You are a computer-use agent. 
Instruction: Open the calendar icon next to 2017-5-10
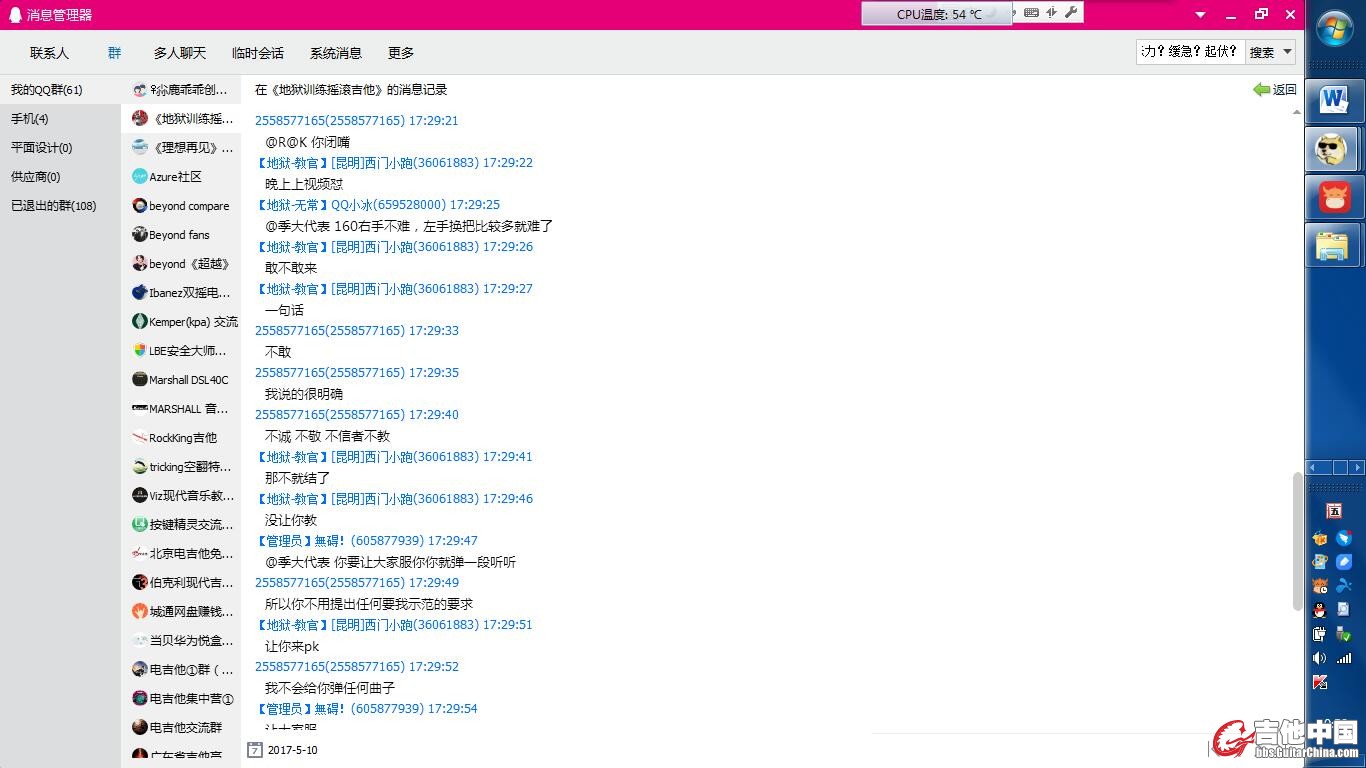coord(255,749)
